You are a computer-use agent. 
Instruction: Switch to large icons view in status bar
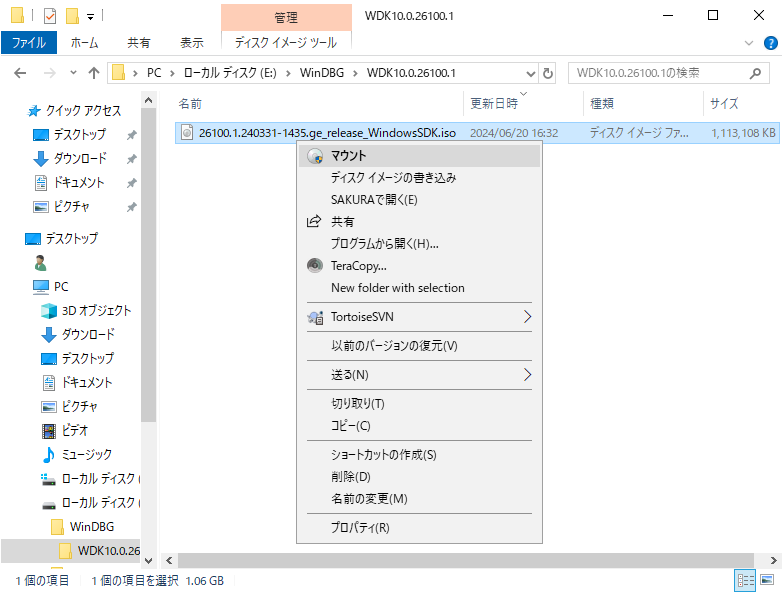click(x=767, y=580)
